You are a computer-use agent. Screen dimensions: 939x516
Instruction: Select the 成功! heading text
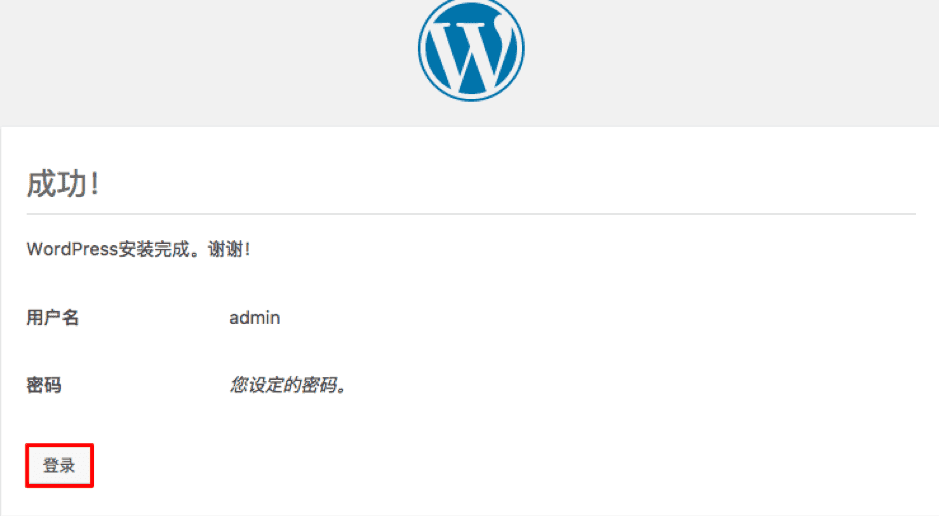pyautogui.click(x=63, y=183)
